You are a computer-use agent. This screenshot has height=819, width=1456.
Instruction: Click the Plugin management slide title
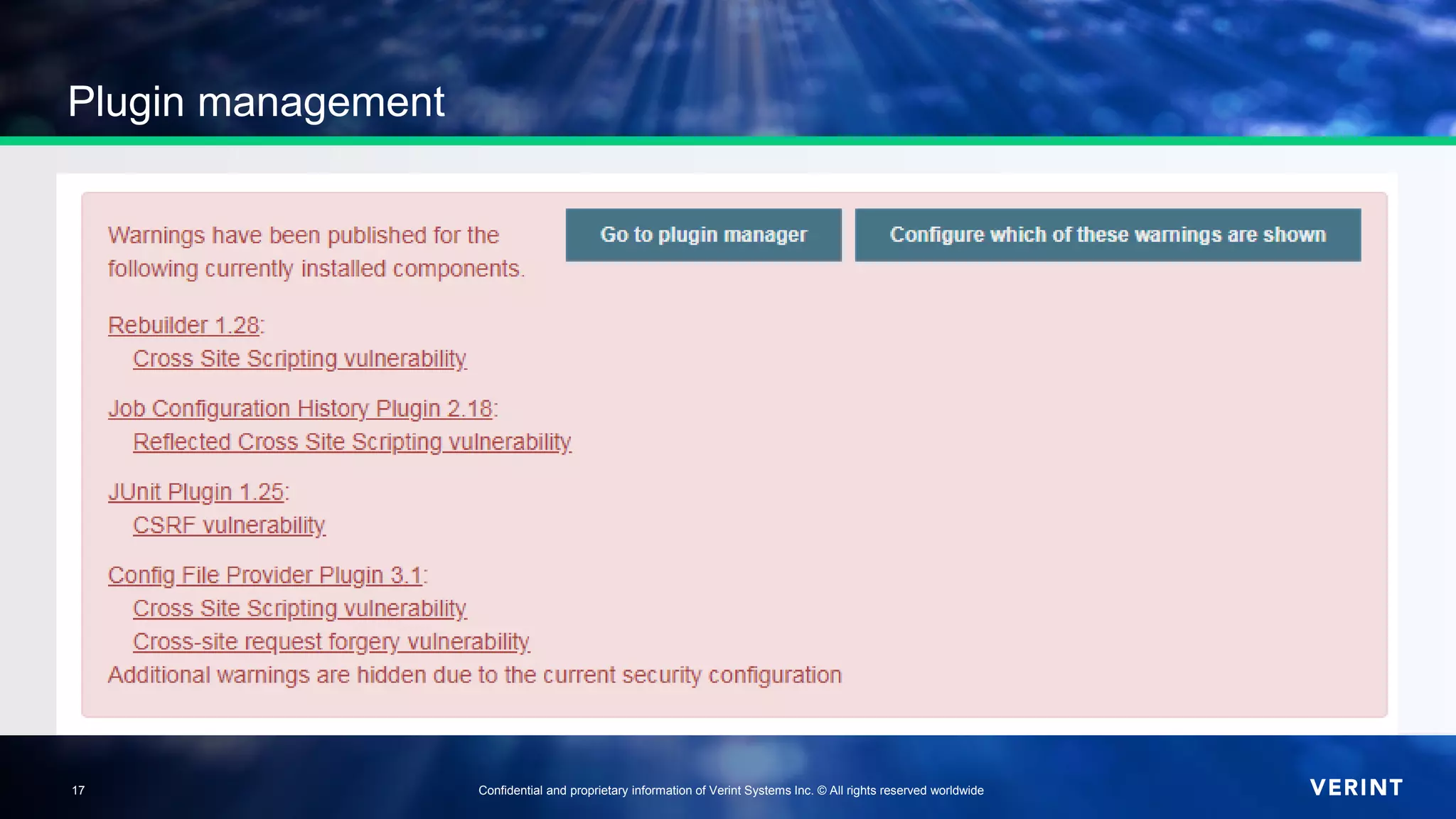point(256,102)
